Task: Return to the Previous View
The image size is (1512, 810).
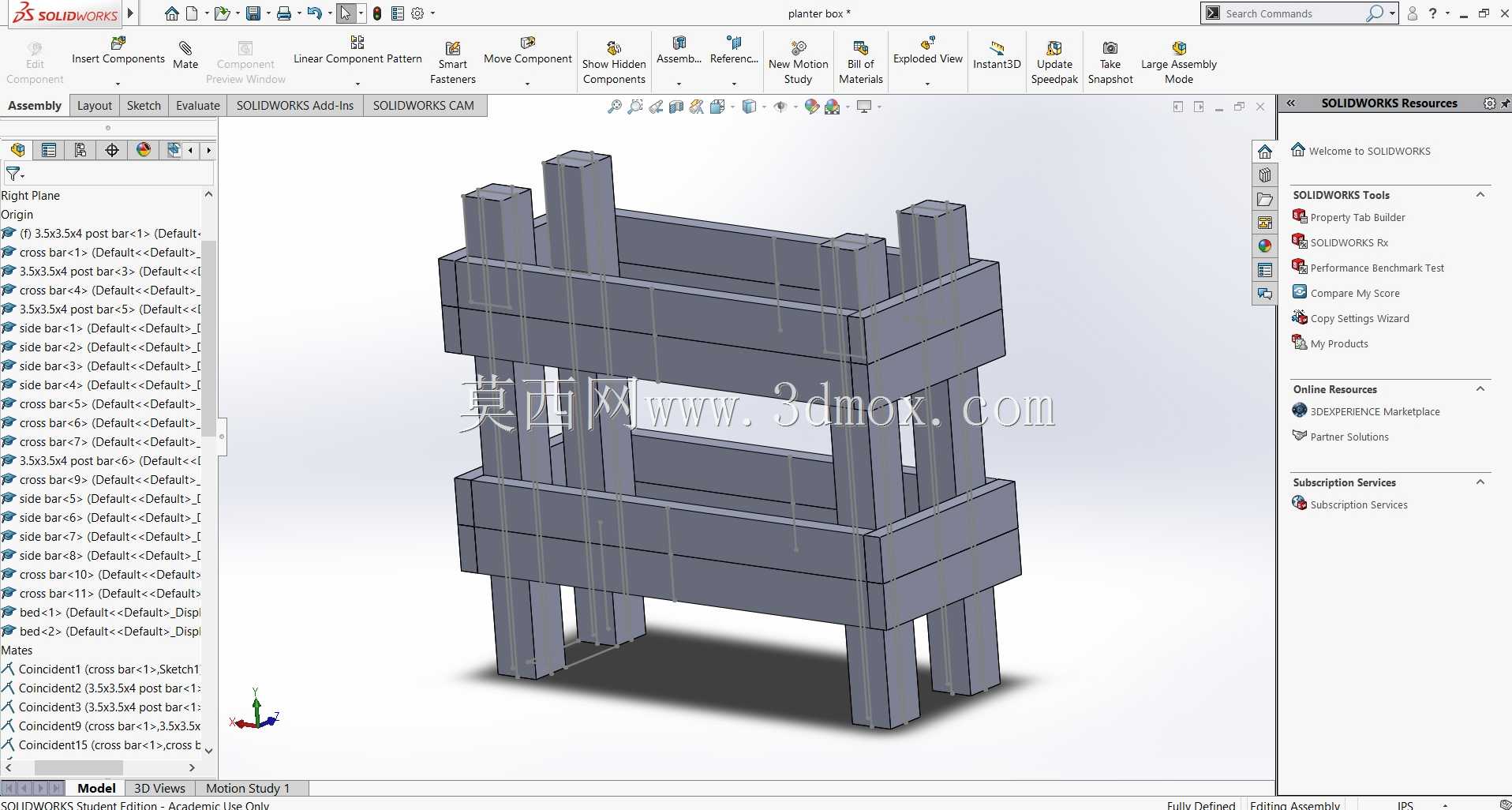Action: point(656,107)
